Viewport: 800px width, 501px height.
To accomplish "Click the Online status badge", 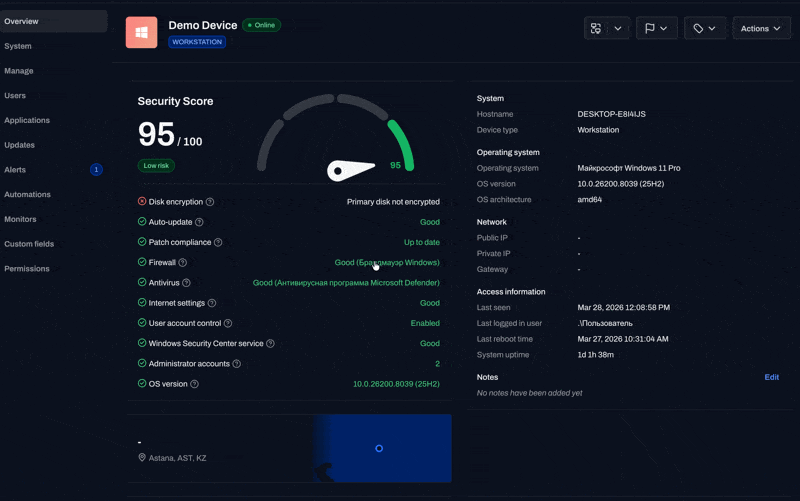I will click(261, 25).
